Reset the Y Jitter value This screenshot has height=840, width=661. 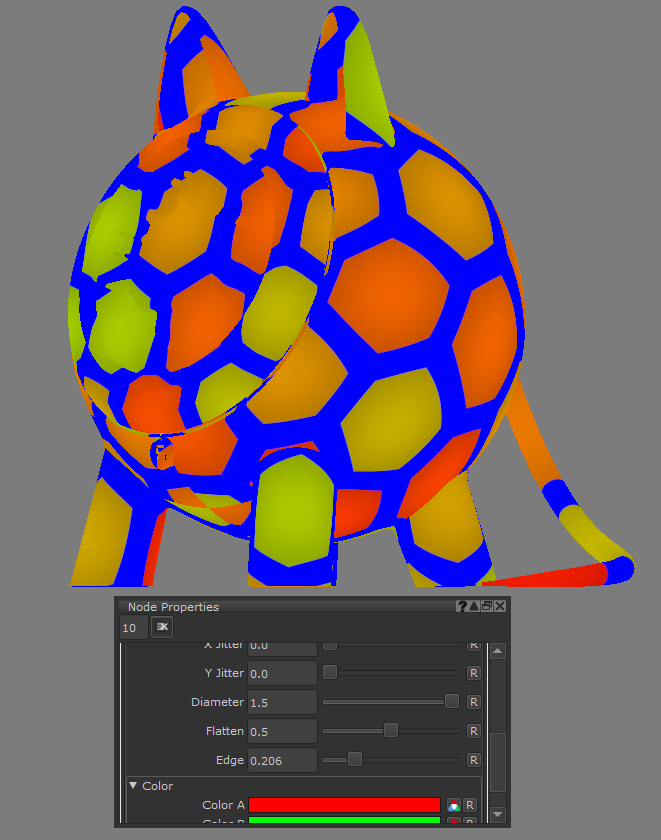click(x=474, y=673)
